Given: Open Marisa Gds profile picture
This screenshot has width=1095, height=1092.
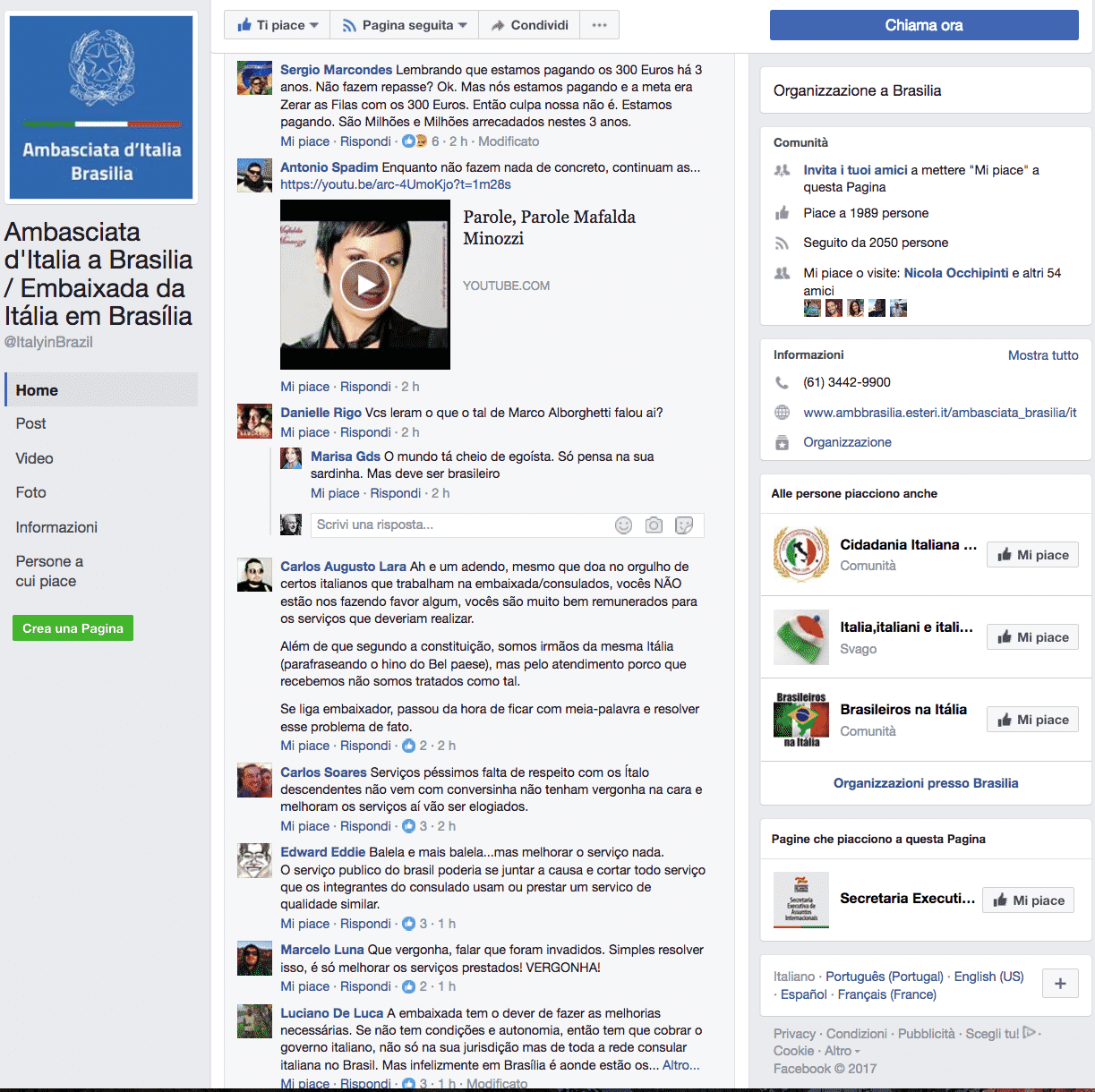Looking at the screenshot, I should pos(291,458).
